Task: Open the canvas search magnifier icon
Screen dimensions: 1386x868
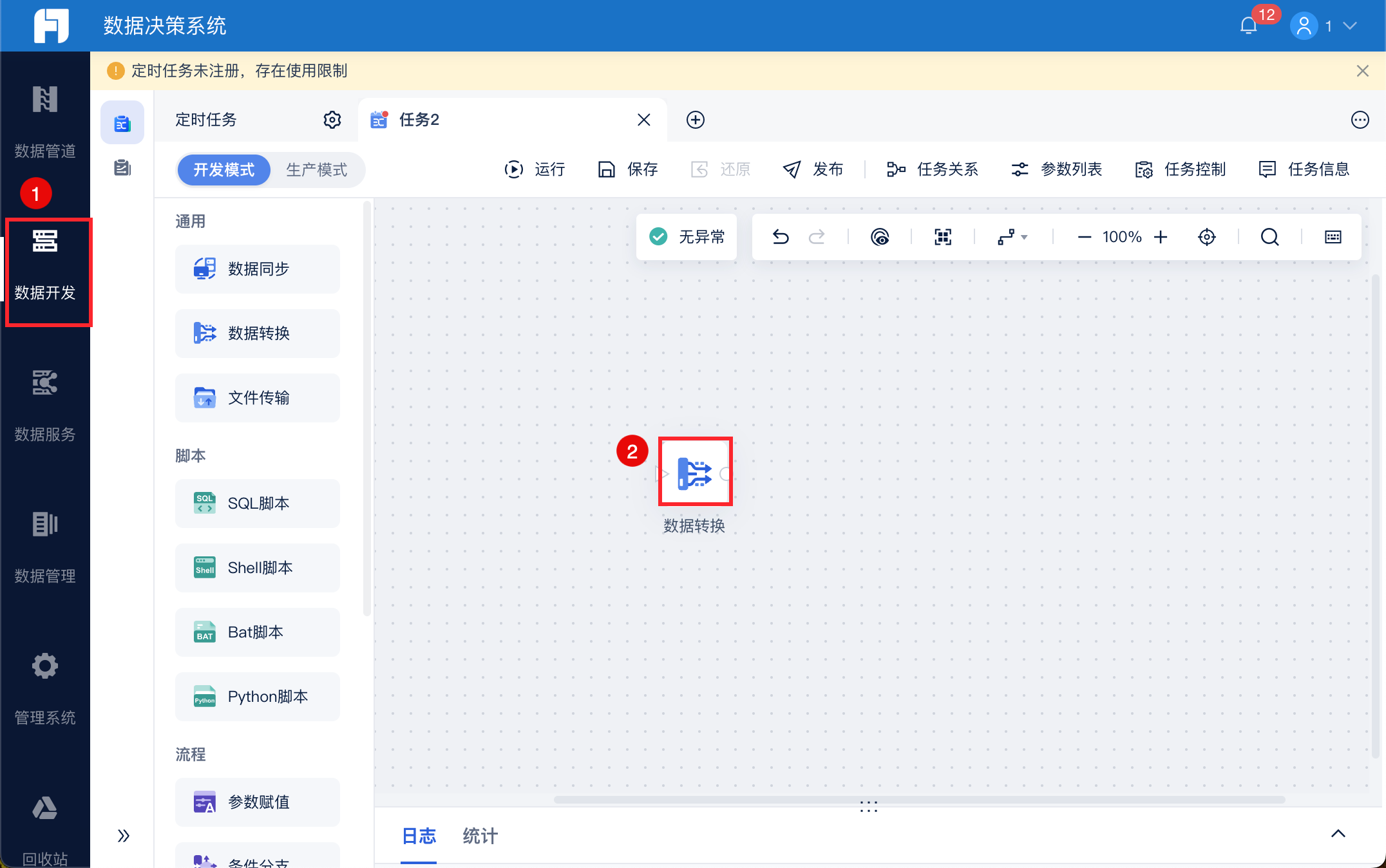Action: 1269,237
